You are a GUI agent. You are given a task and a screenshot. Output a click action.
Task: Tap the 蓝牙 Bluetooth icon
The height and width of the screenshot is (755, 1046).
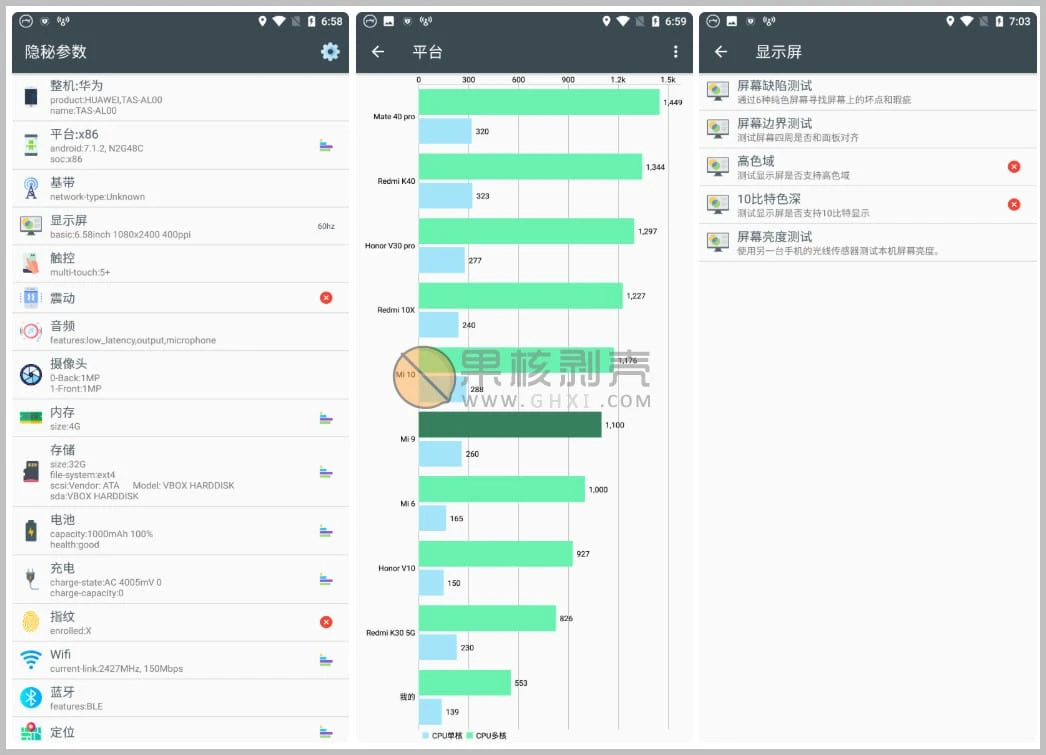click(31, 698)
